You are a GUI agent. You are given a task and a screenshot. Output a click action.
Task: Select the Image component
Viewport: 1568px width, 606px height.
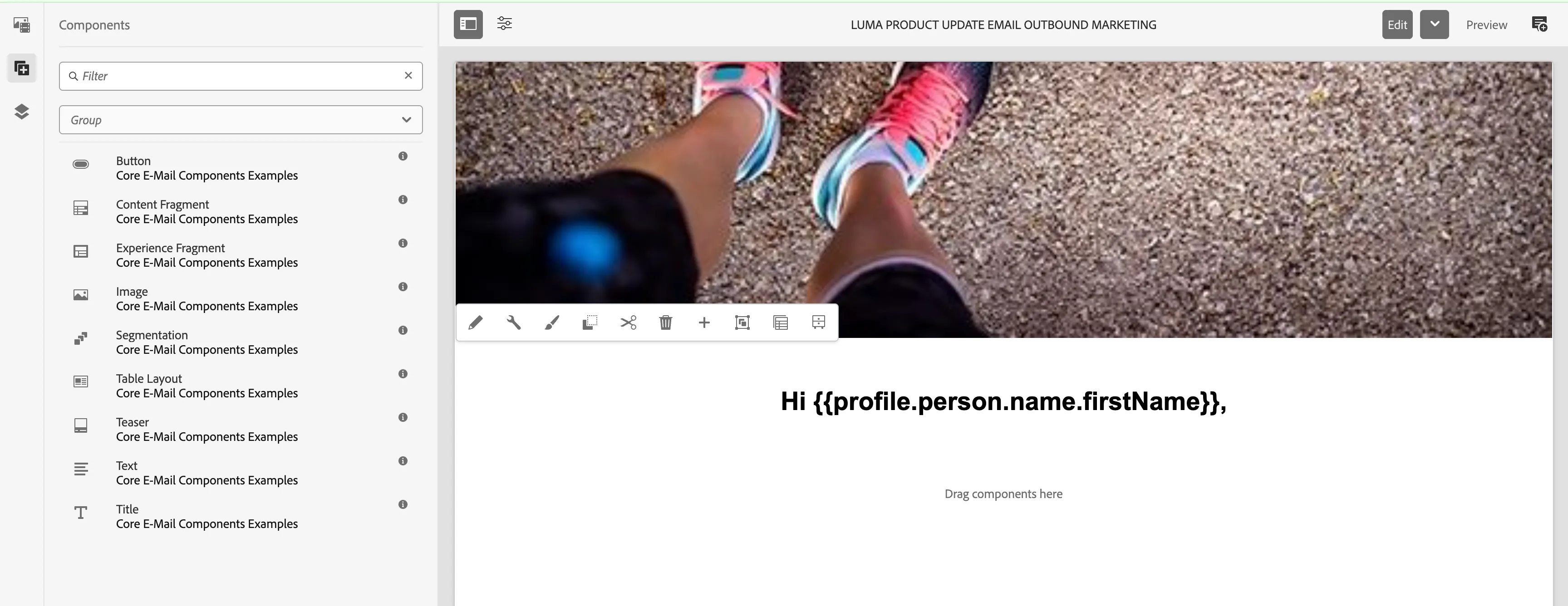tap(241, 299)
